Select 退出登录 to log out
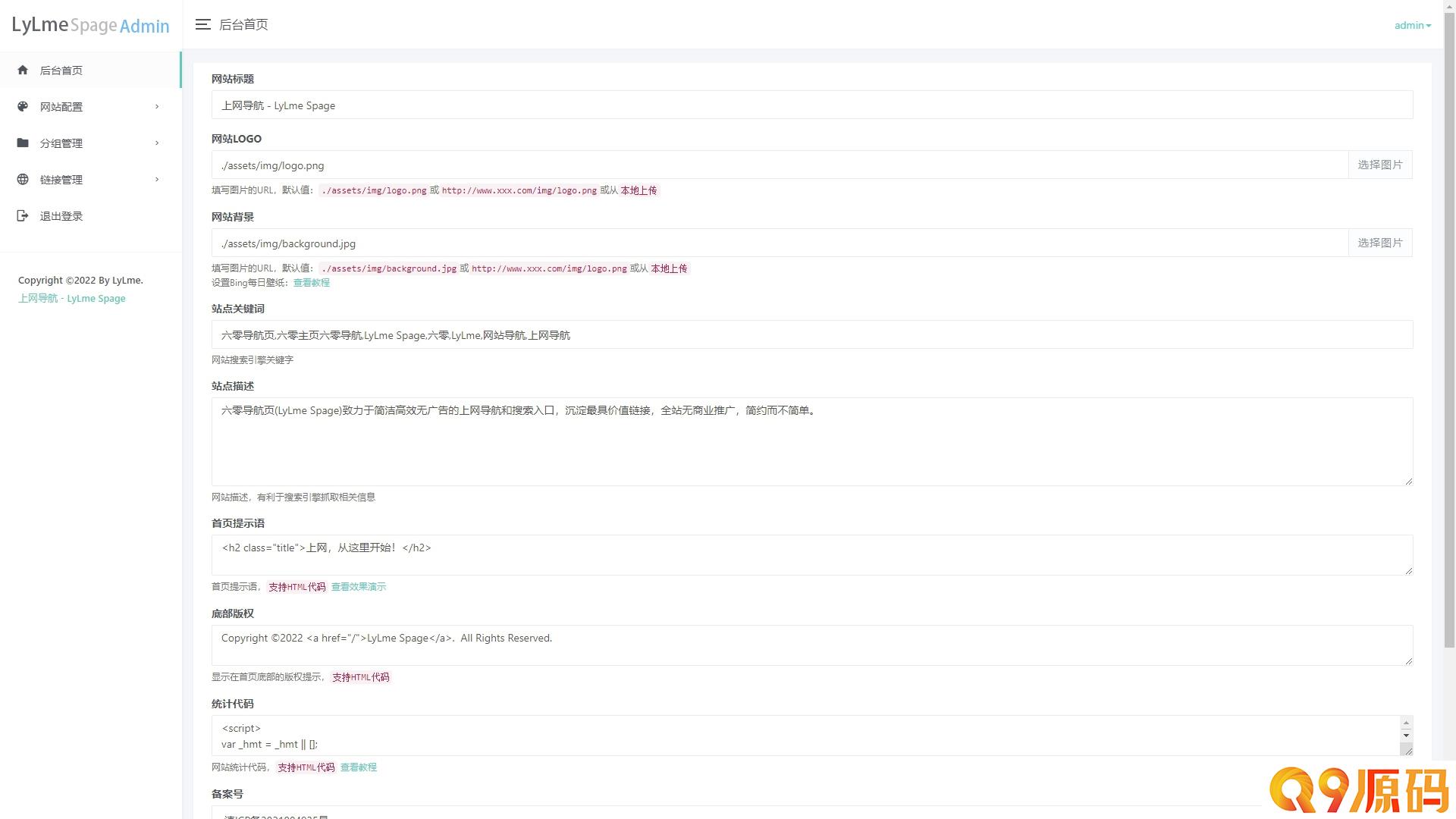The width and height of the screenshot is (1456, 819). click(x=90, y=215)
